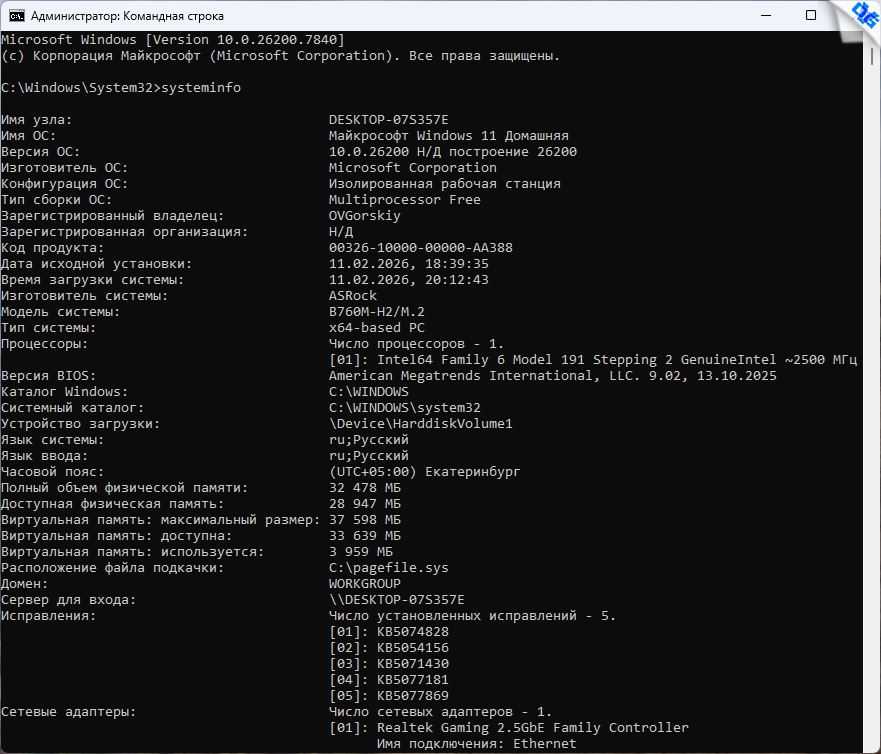The width and height of the screenshot is (881, 754).
Task: Click the typed command 'systeminfo'
Action: point(201,88)
